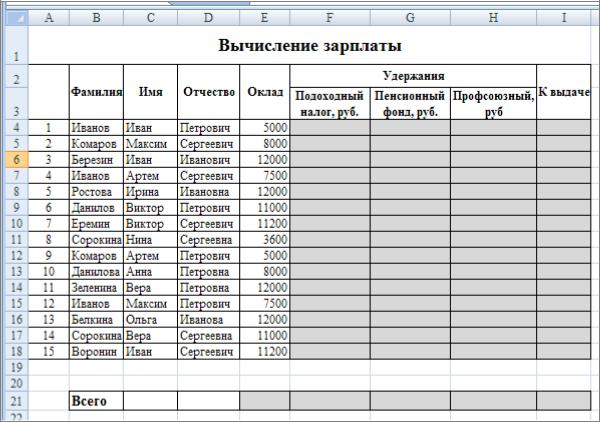Select row 19 header
Viewport: 600px width, 422px height.
point(17,367)
